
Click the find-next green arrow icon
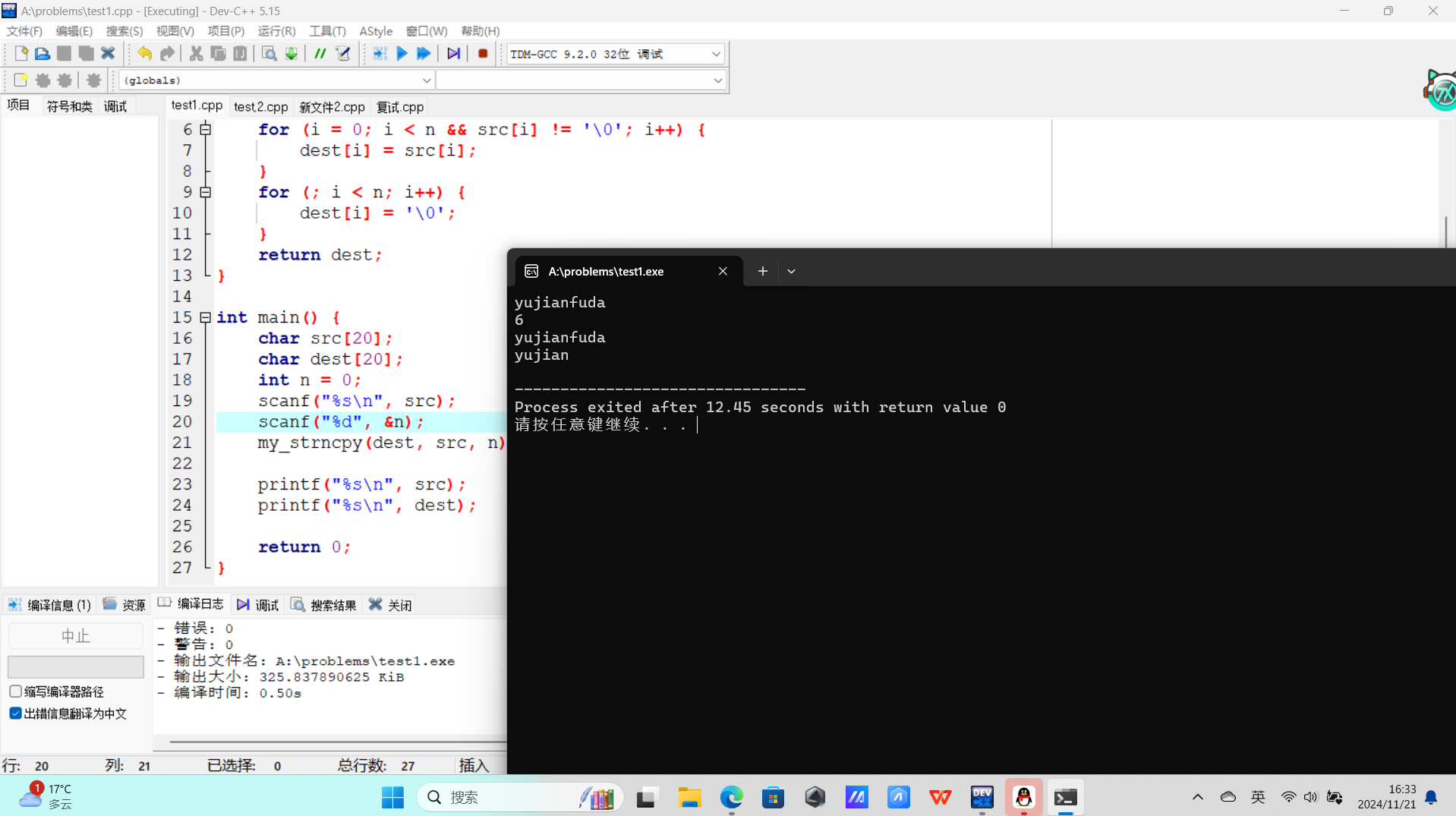pyautogui.click(x=291, y=54)
